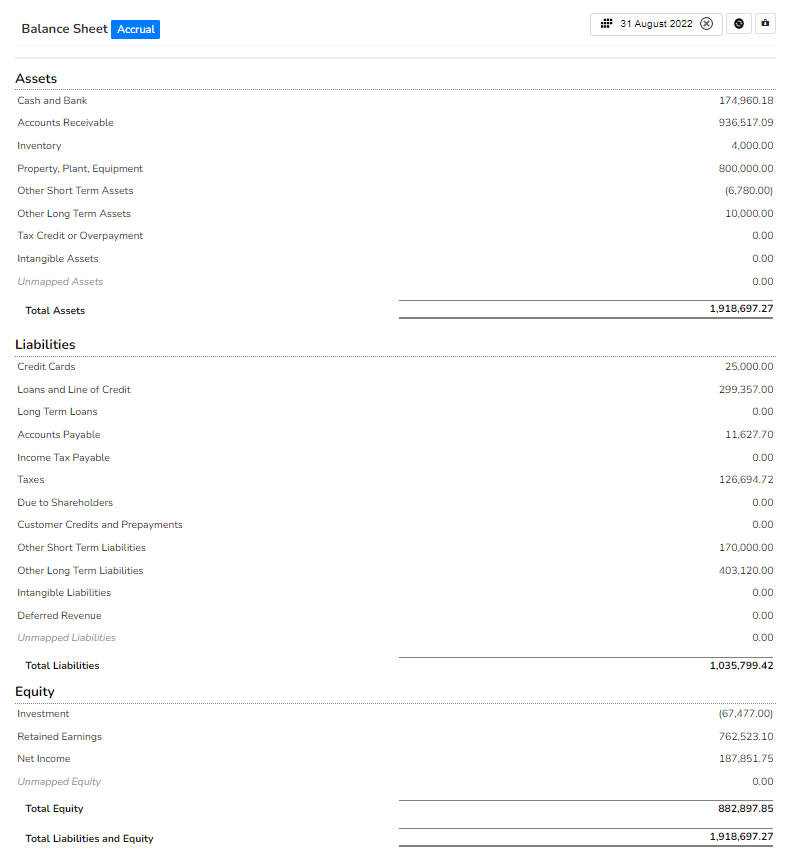
Task: Click the 187,851.75 net income amount
Action: (746, 759)
